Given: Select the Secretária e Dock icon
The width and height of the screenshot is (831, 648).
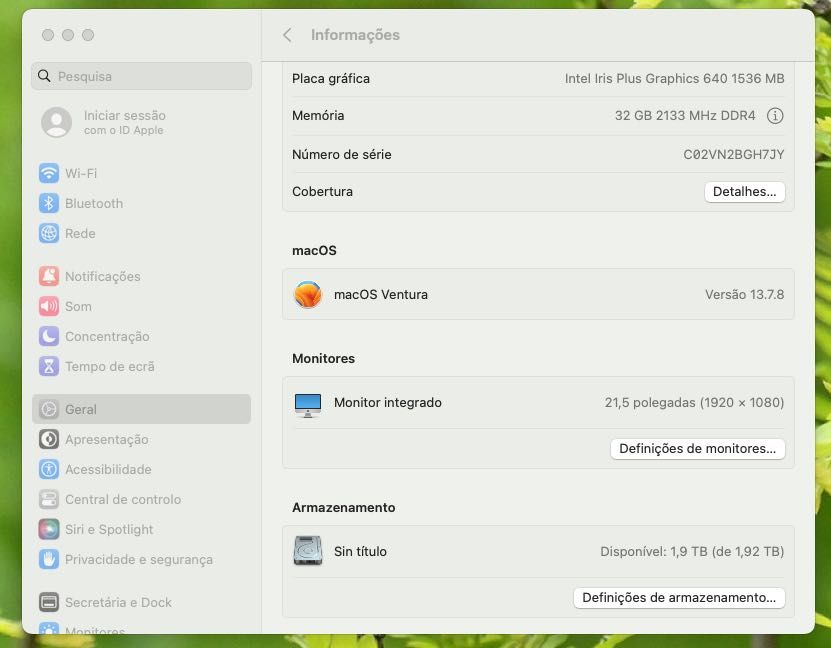Looking at the screenshot, I should [49, 602].
